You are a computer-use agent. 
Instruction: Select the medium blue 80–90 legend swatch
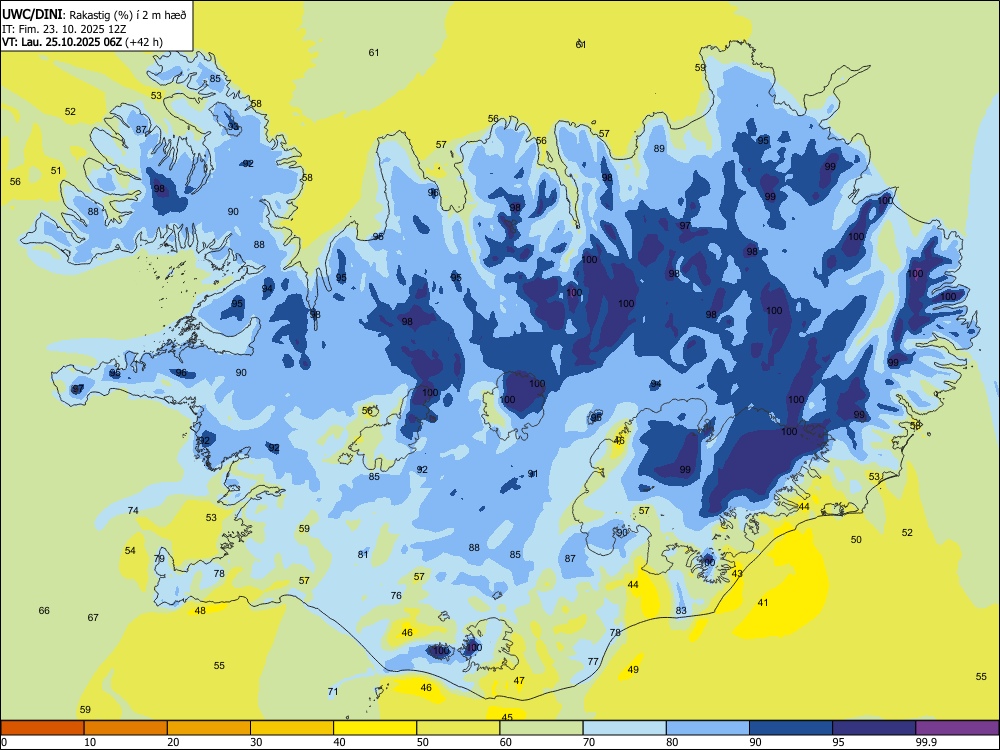(708, 728)
